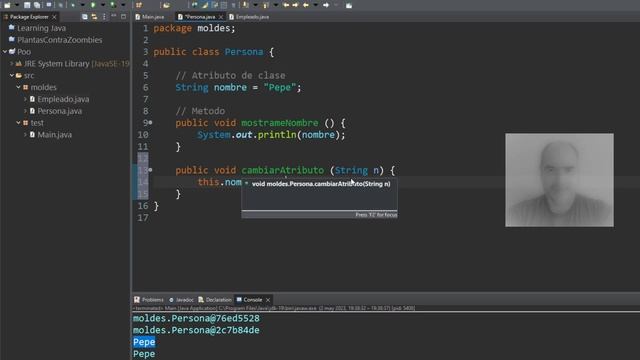This screenshot has height=360, width=640.
Task: Close the Package Explorer view tab
Action: (54, 17)
